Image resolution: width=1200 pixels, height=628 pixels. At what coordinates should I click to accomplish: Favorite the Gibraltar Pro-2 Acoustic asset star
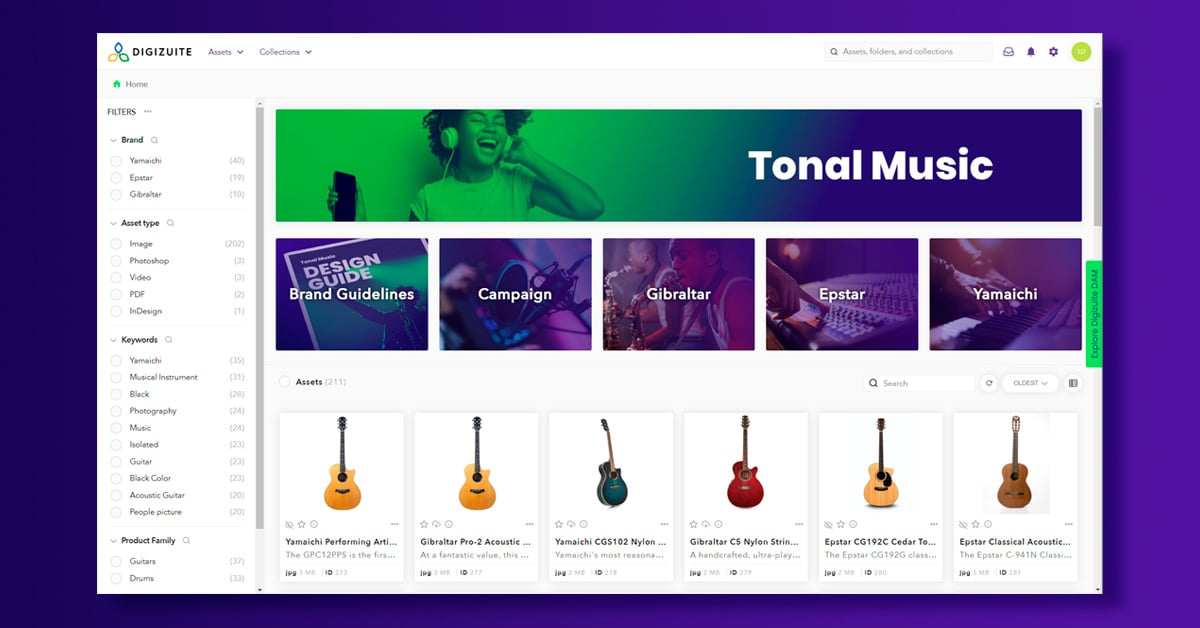pyautogui.click(x=425, y=524)
